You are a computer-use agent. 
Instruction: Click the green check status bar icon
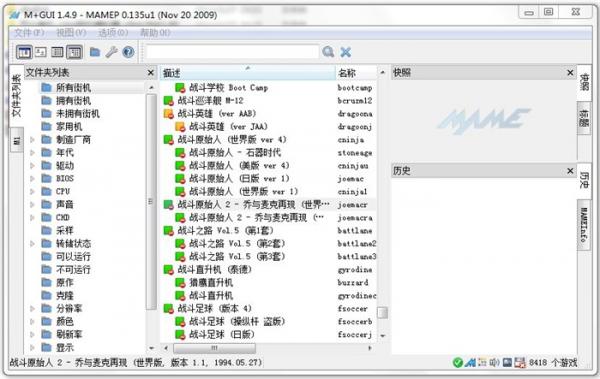(x=457, y=362)
